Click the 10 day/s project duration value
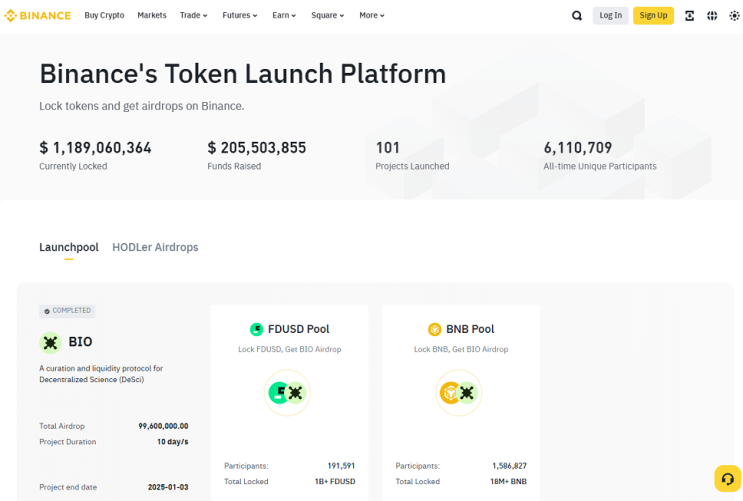Screen dimensions: 743x501 tap(172, 442)
